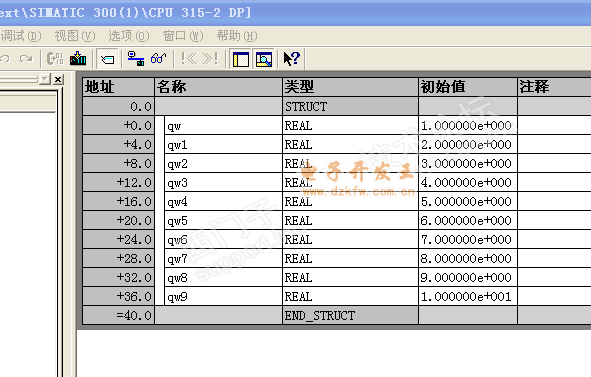591x377 pixels.
Task: Click the Redo arrow icon
Action: 26,59
